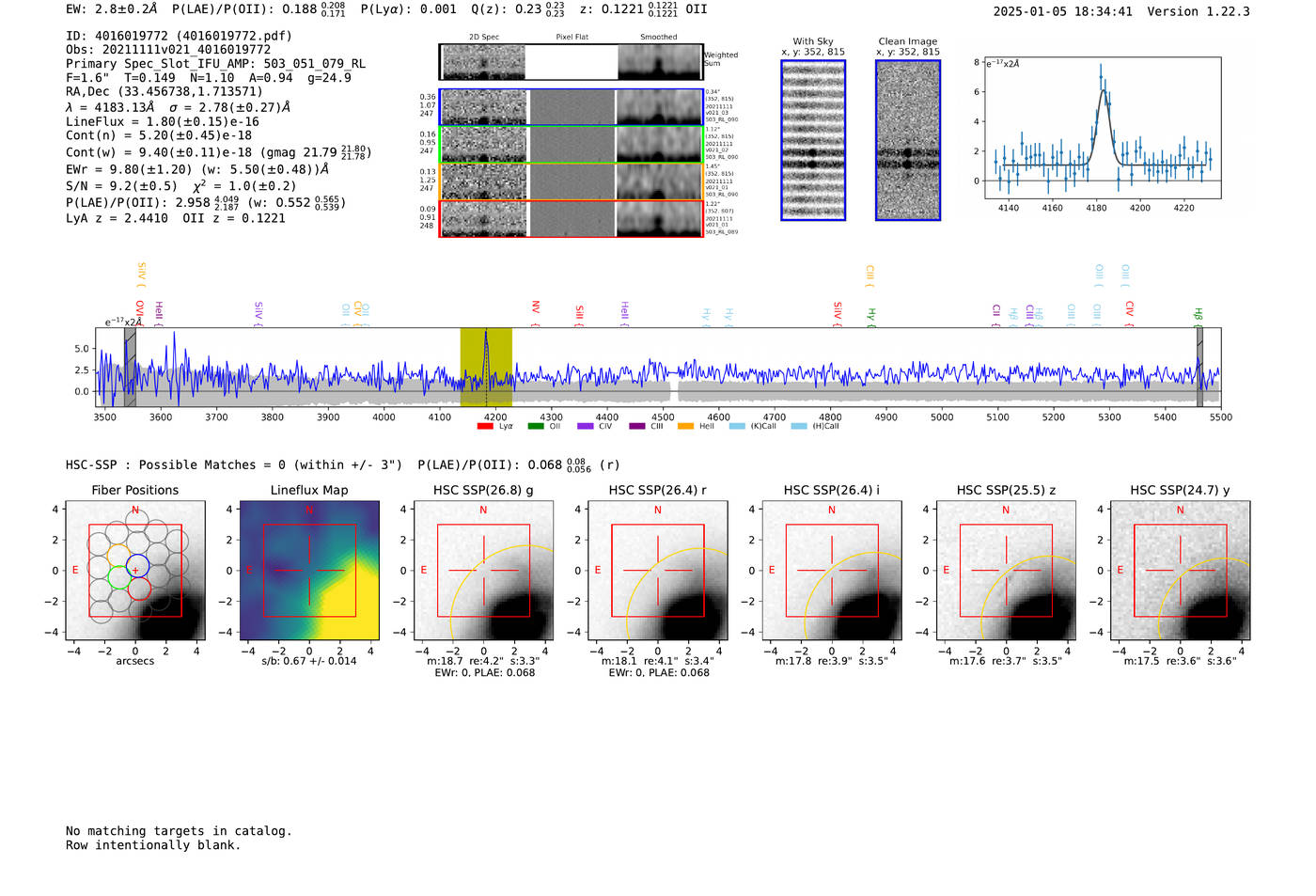Click the Pixel Flat column header

572,38
